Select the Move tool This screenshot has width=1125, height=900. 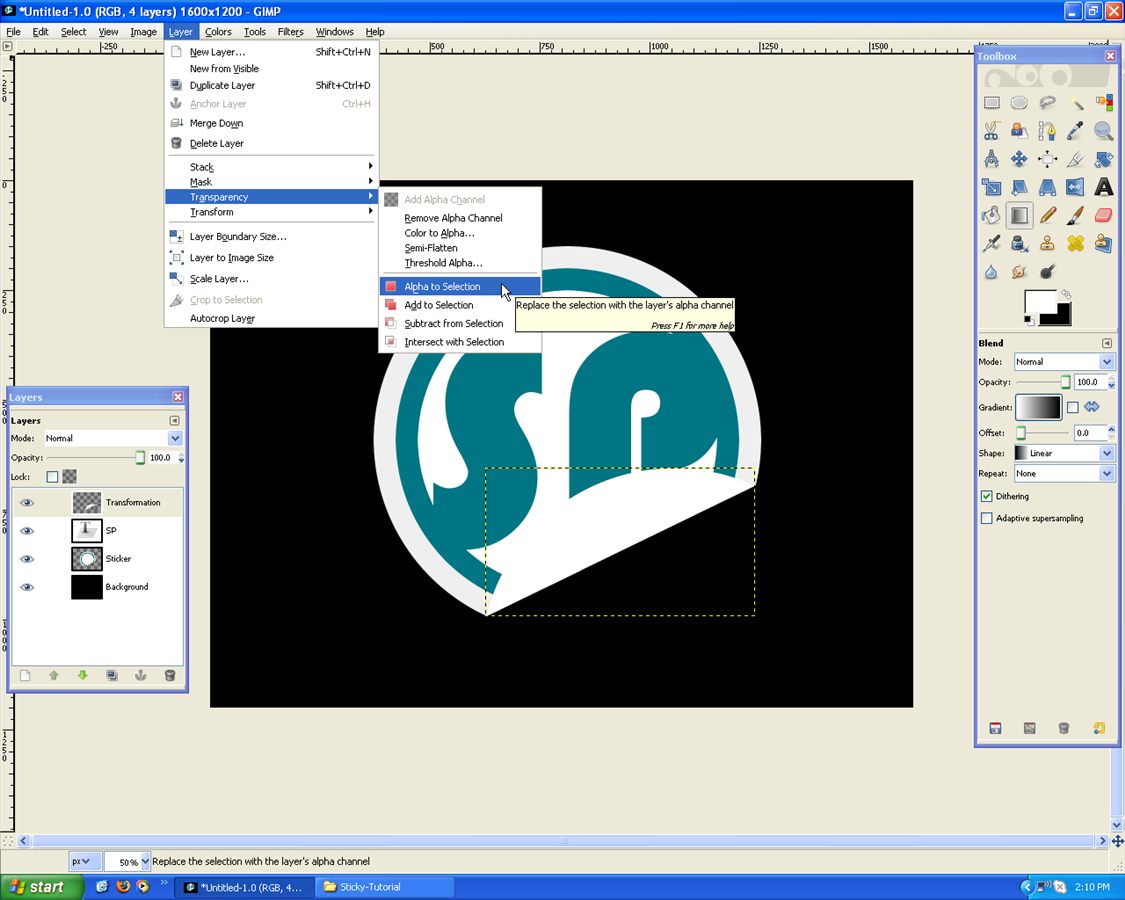pyautogui.click(x=1020, y=159)
